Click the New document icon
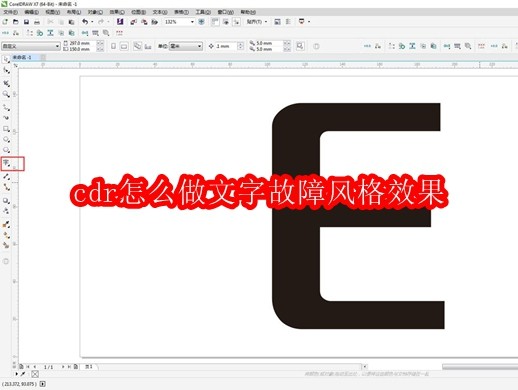The width and height of the screenshot is (518, 390). point(5,22)
